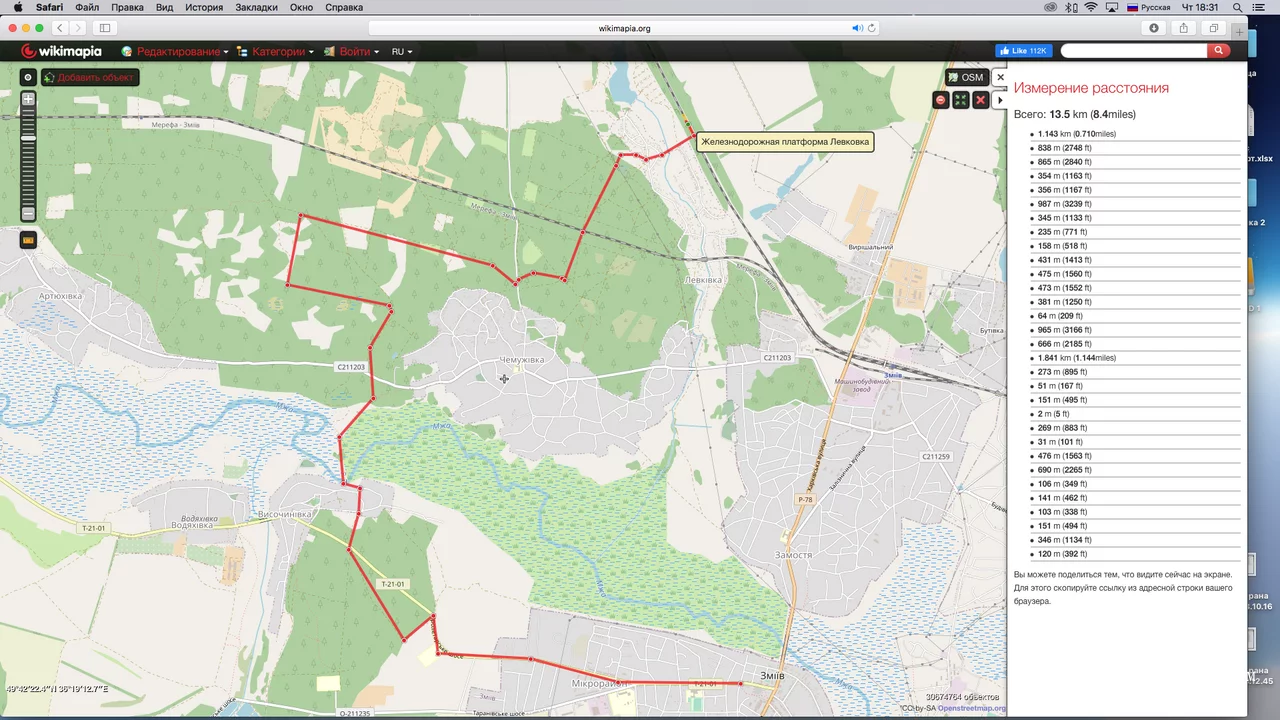Screen dimensions: 1280x720
Task: Click the Safari share button
Action: [x=1184, y=28]
